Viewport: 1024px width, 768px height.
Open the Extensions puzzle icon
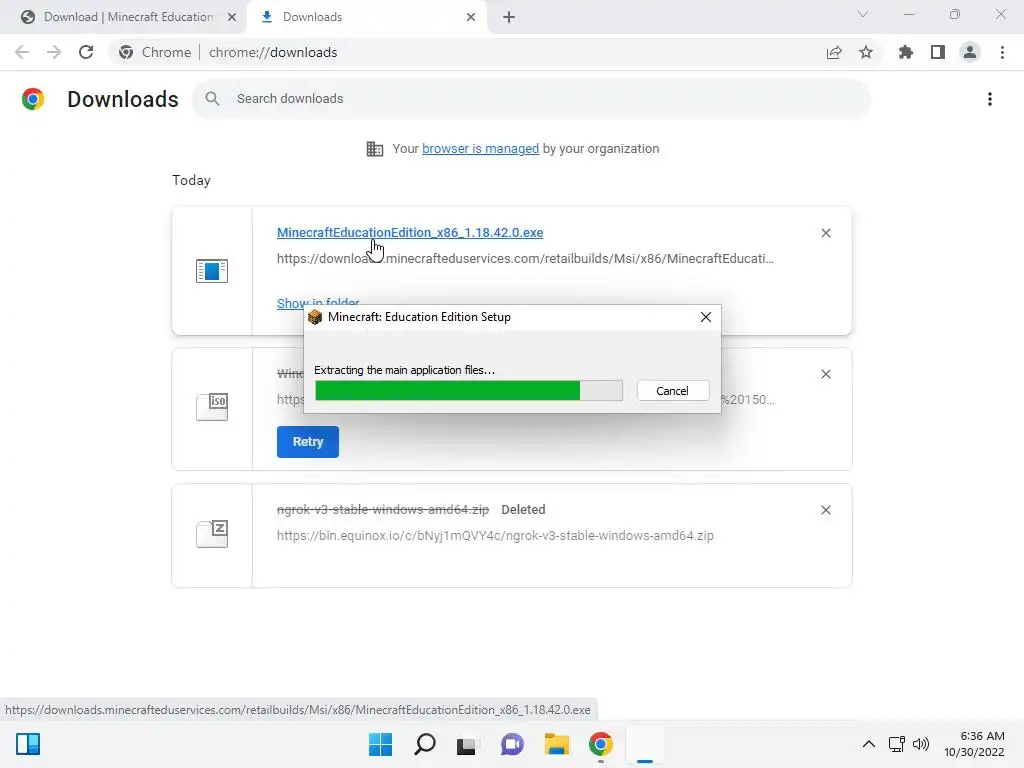point(905,52)
